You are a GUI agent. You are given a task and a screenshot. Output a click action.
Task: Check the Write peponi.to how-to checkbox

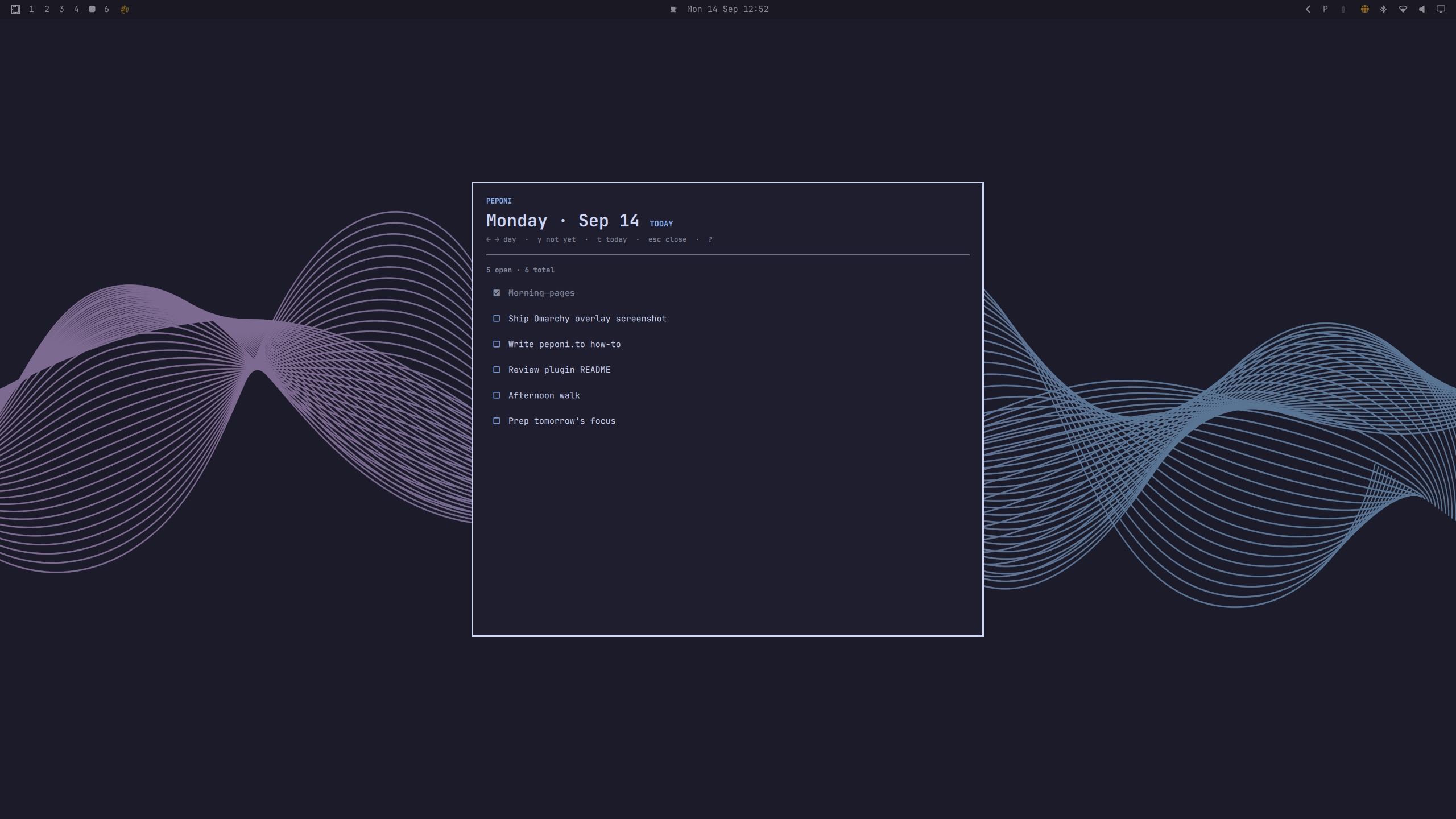[497, 344]
